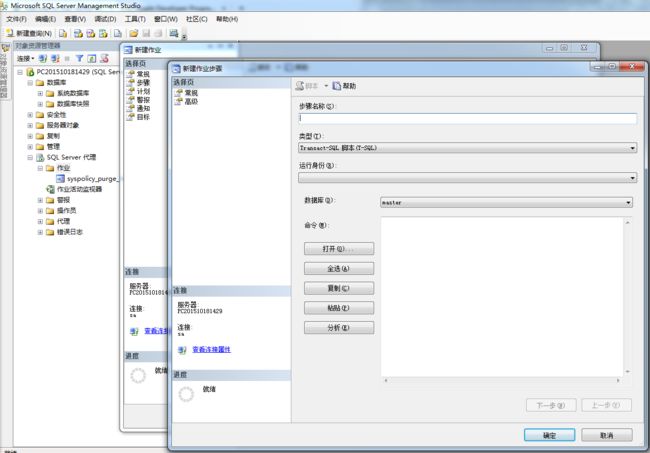
Task: Expand the 服务器对象 tree node
Action: (30, 125)
